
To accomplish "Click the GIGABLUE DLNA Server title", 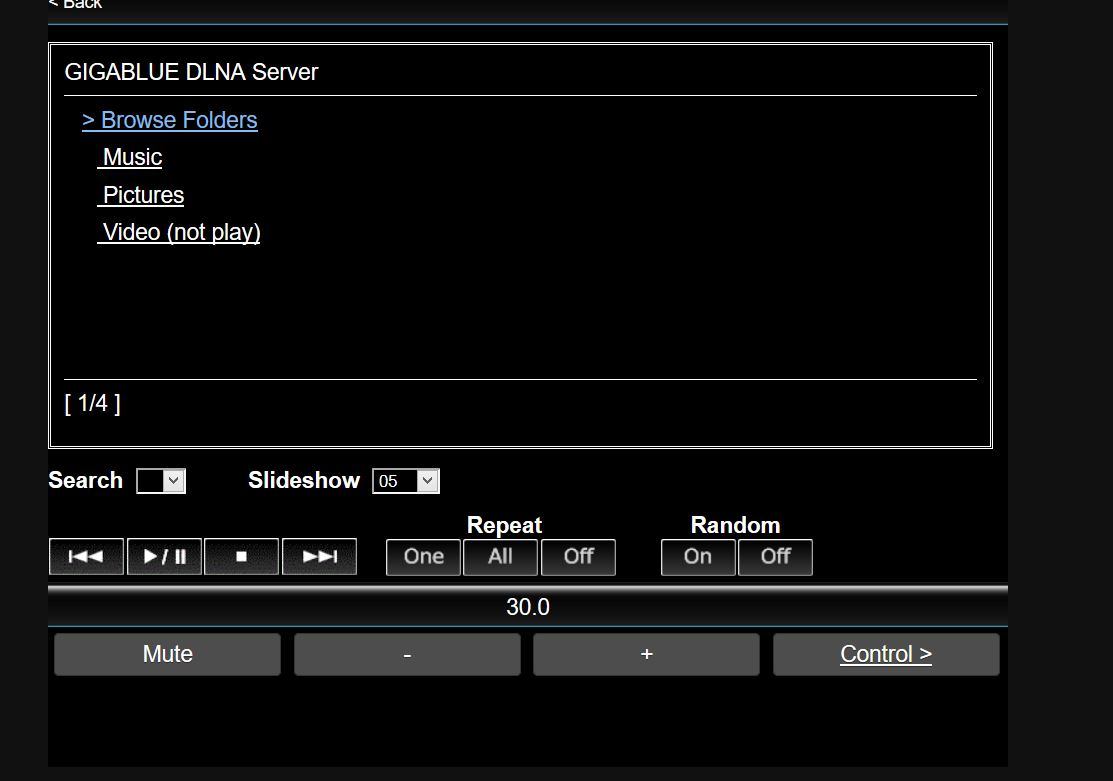I will 191,72.
